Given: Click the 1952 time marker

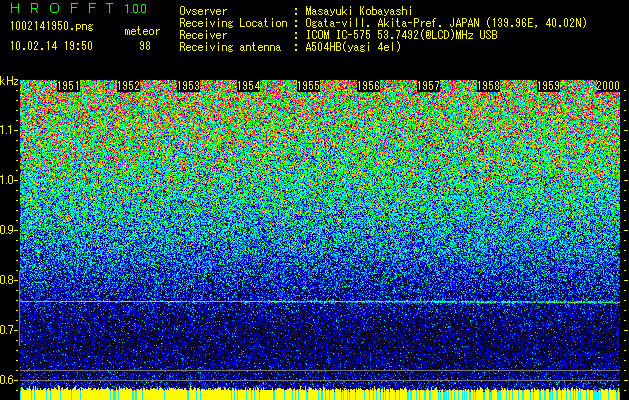Looking at the screenshot, I should (x=128, y=86).
